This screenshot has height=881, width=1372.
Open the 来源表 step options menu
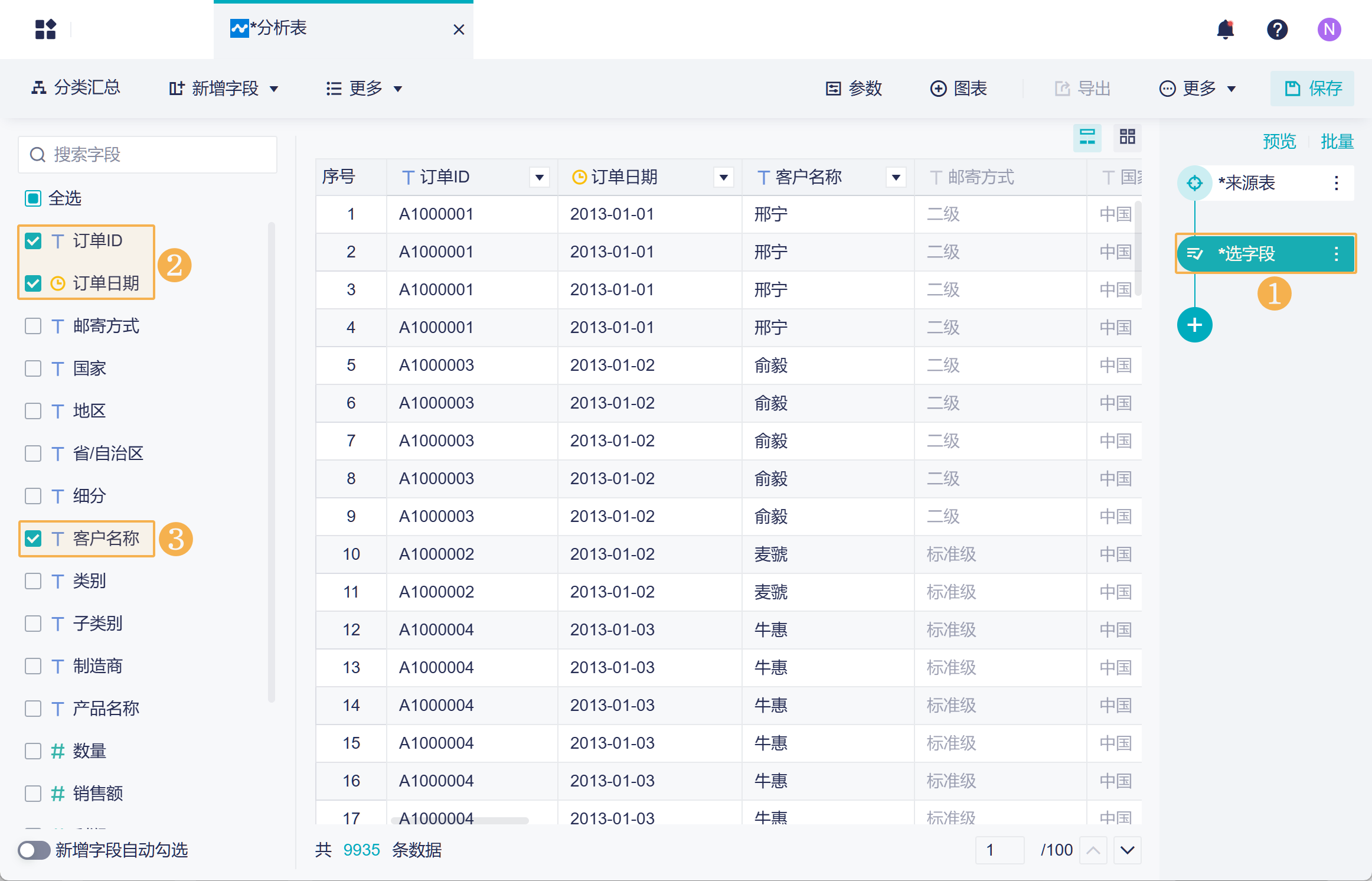[1337, 183]
